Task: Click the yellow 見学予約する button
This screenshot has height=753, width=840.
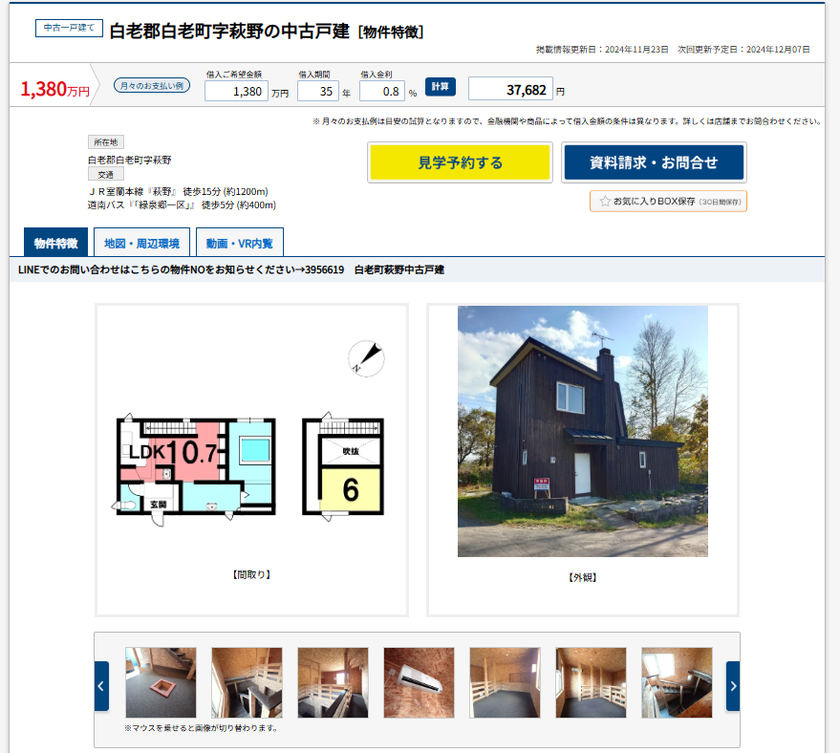Action: pos(460,163)
